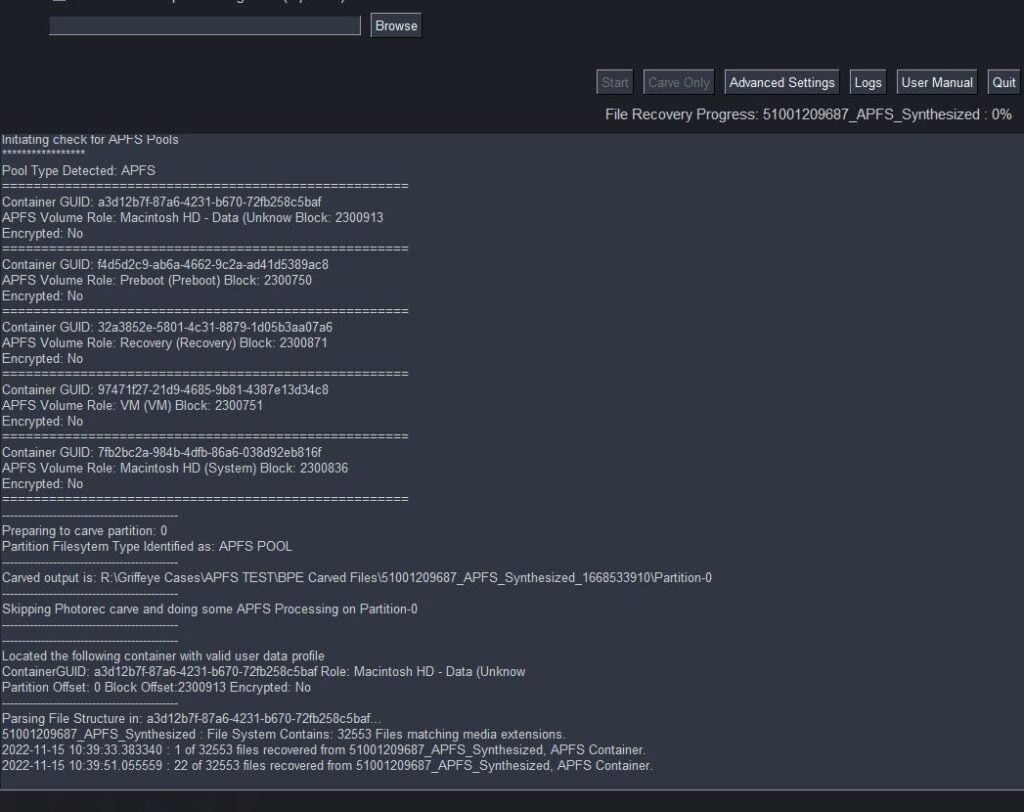Viewport: 1024px width, 812px height.
Task: Click 'Encrypted: No' under Macintosh HD - Data
Action: point(42,233)
